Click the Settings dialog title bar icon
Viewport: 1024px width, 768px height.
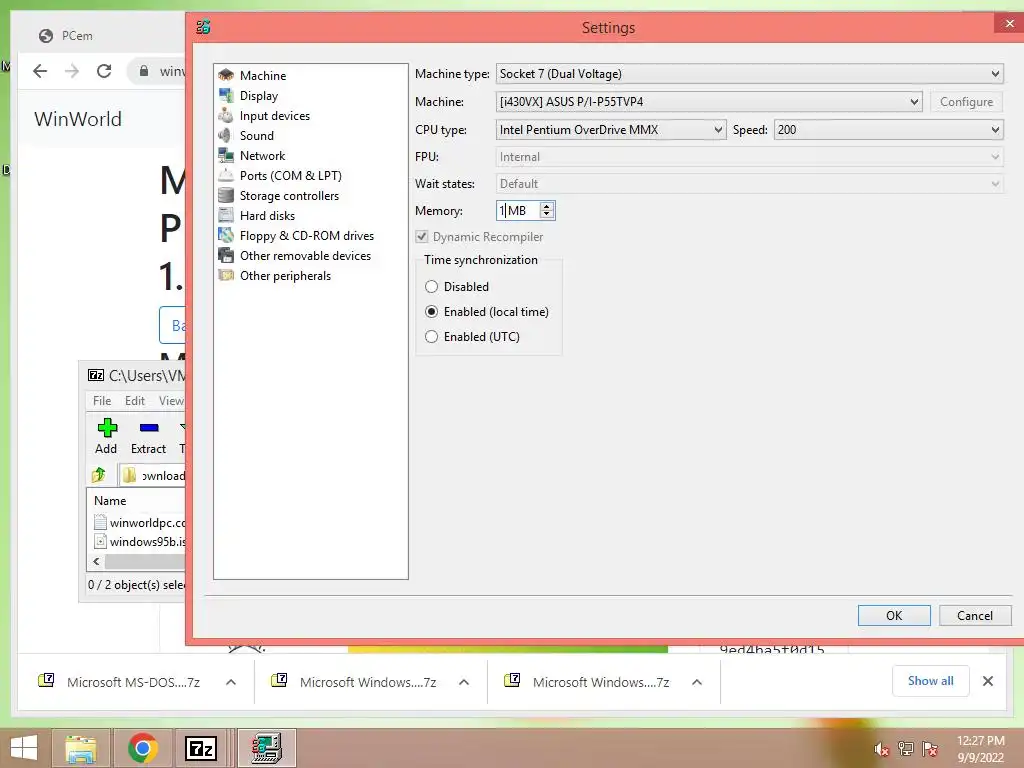(203, 27)
